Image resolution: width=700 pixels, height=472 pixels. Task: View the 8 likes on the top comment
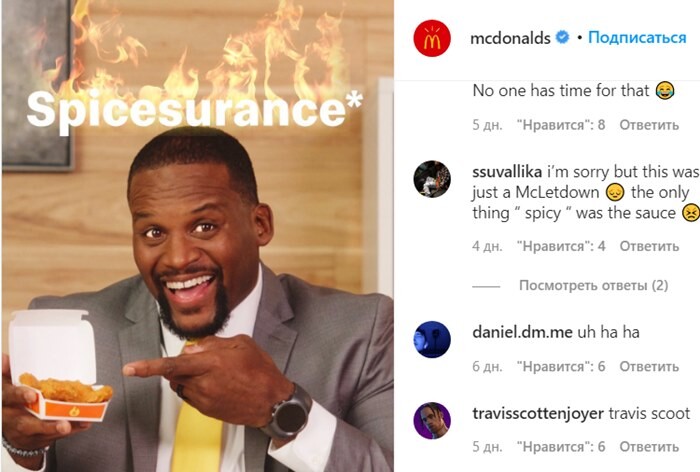561,125
